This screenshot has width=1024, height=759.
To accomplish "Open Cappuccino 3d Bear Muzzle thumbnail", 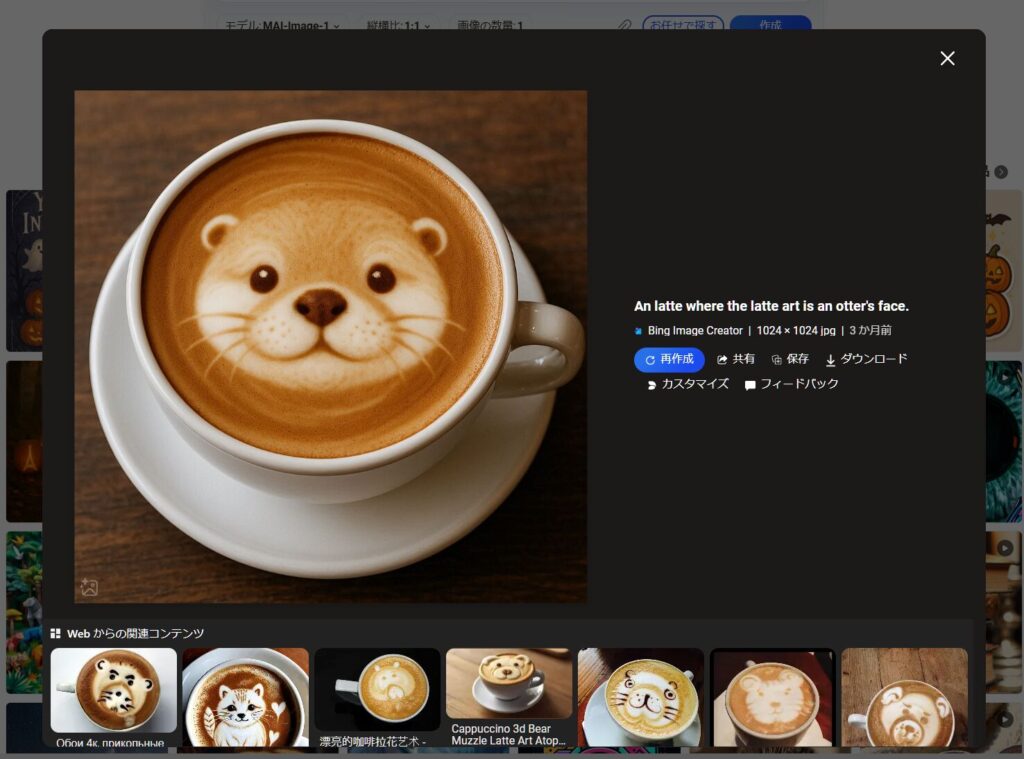I will pos(509,696).
